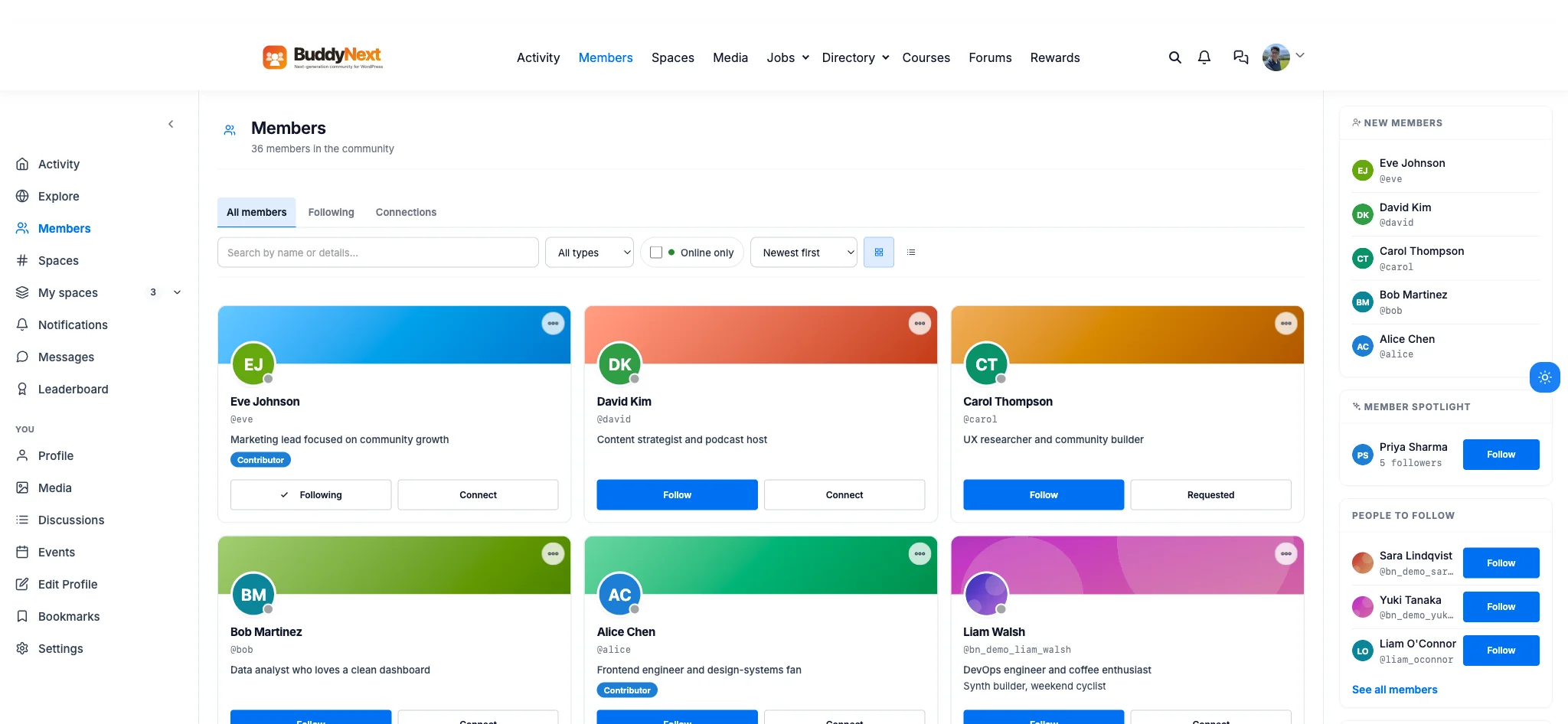Follow Yuki Tanaka in People to Follow
This screenshot has height=724, width=1568.
click(1501, 607)
